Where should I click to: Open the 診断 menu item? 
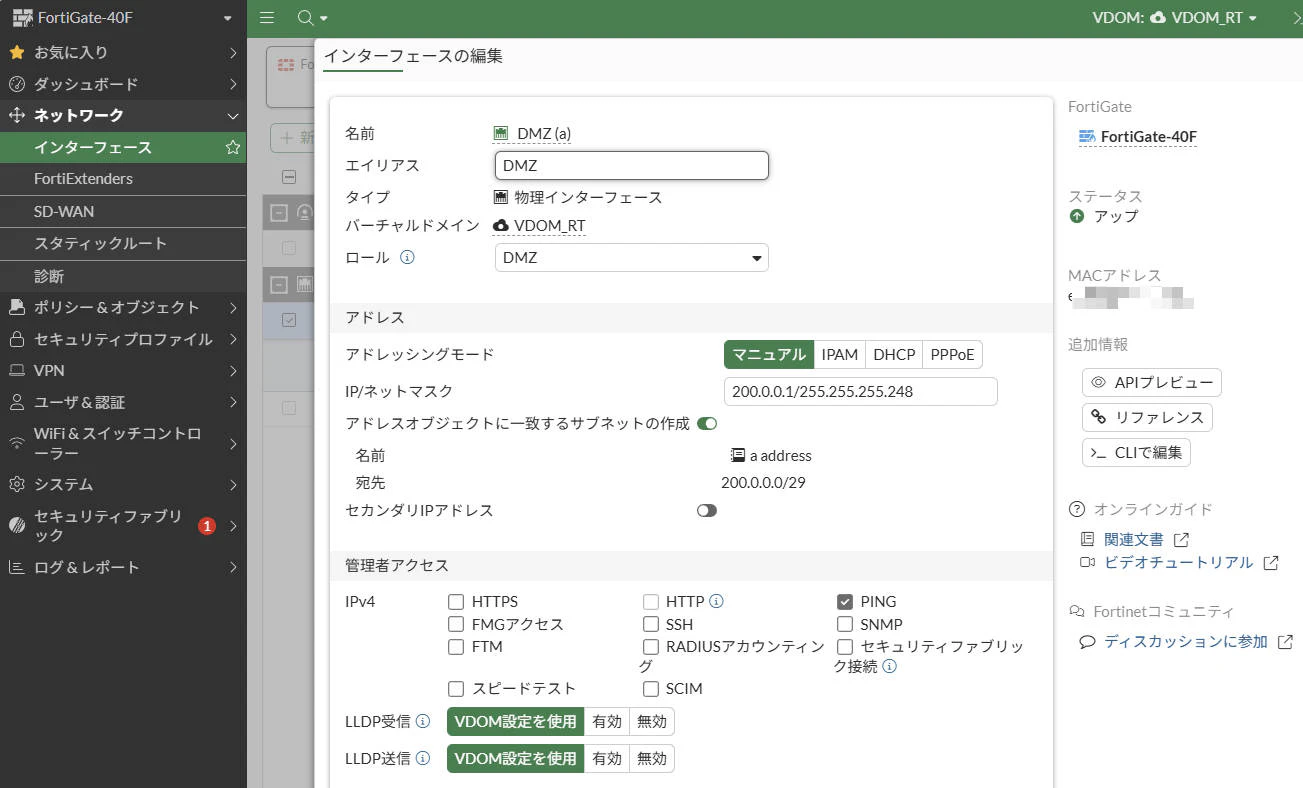(123, 276)
